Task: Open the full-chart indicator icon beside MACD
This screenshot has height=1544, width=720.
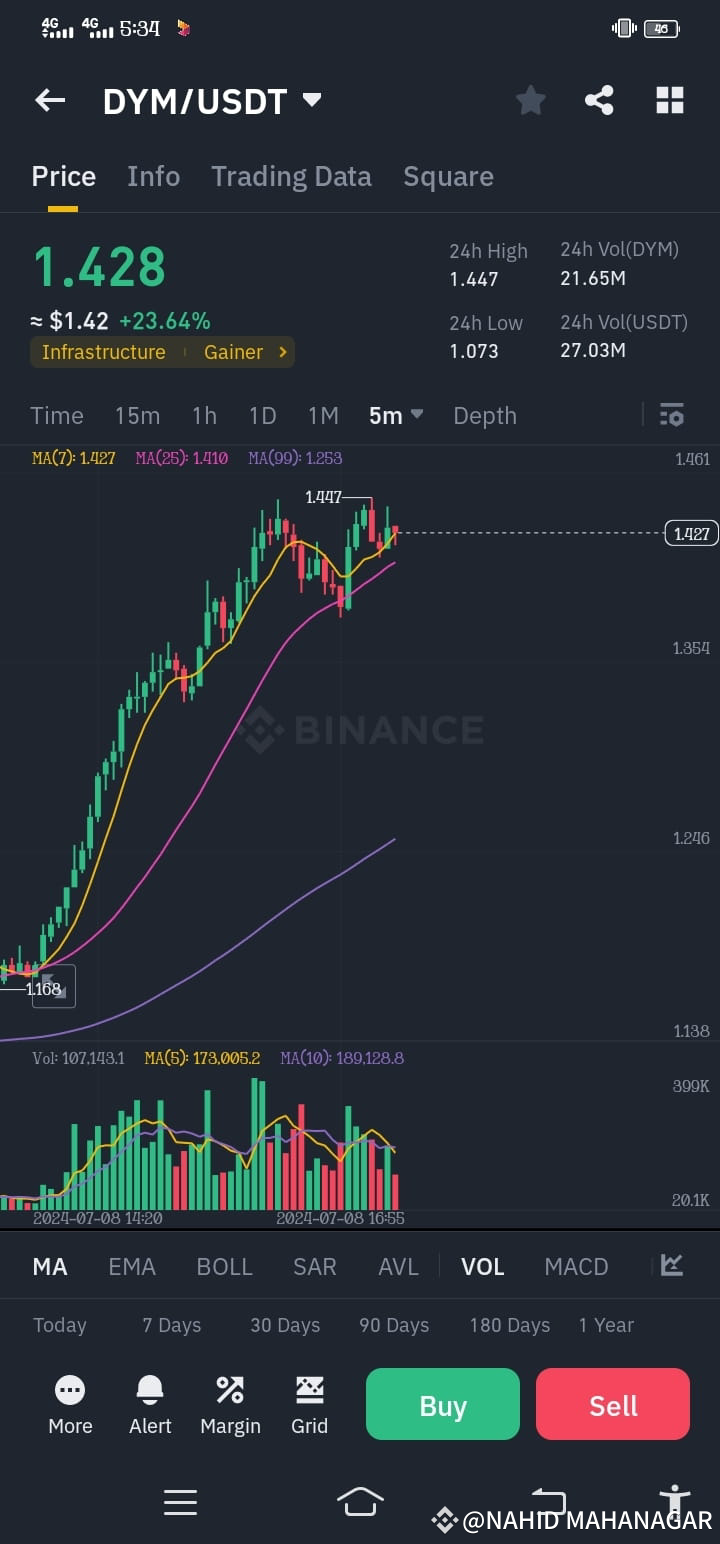Action: [671, 1266]
